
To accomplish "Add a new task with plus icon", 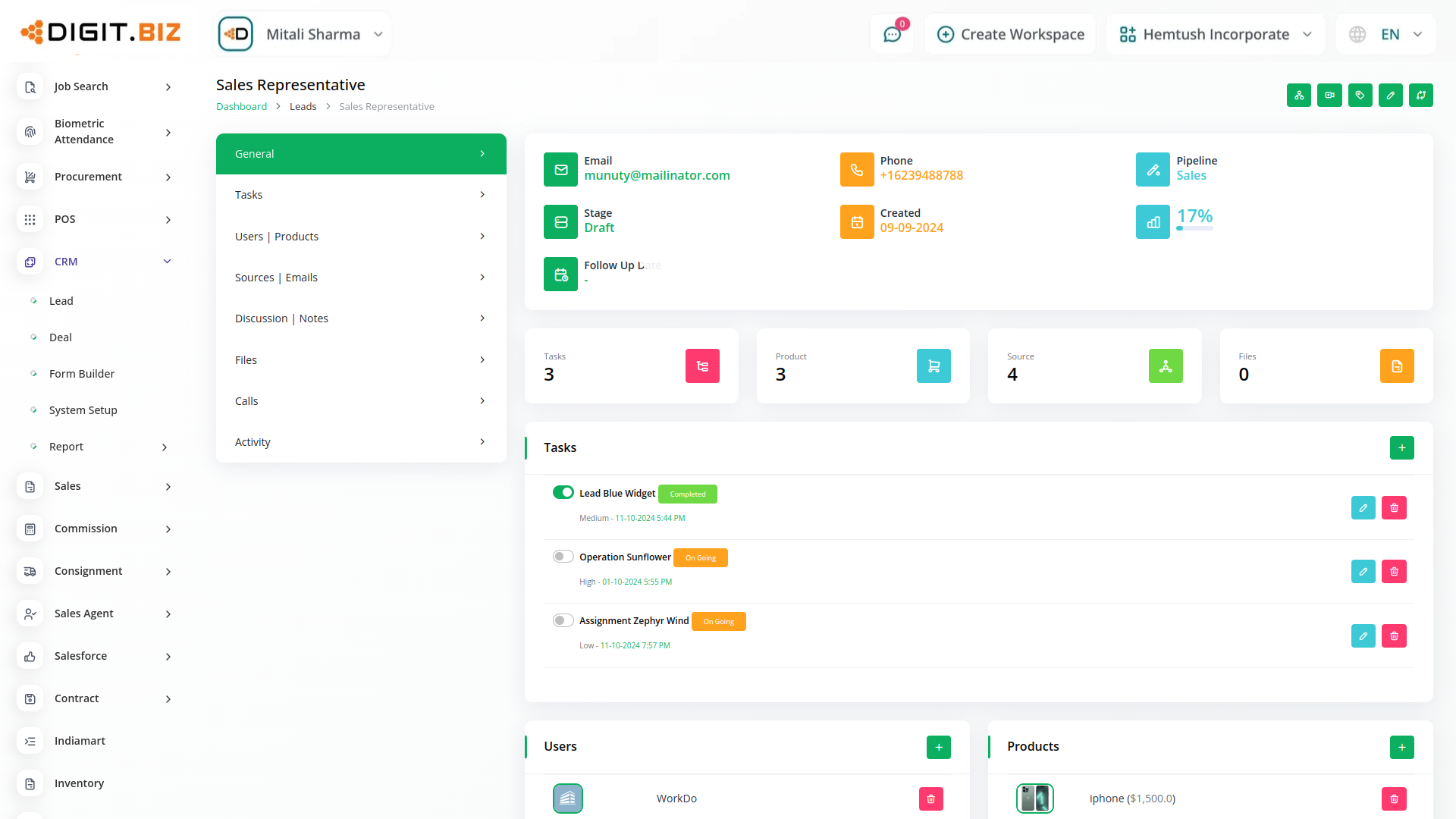I will point(1401,448).
